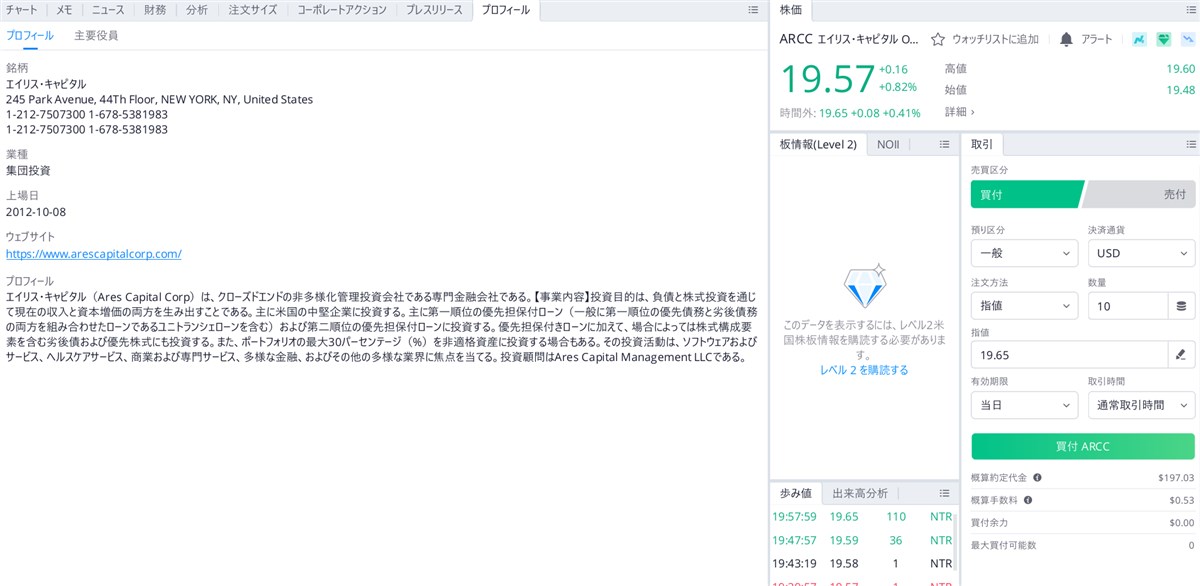Switch to the ニュース tab
Screen dimensions: 1200x586
coord(109,10)
